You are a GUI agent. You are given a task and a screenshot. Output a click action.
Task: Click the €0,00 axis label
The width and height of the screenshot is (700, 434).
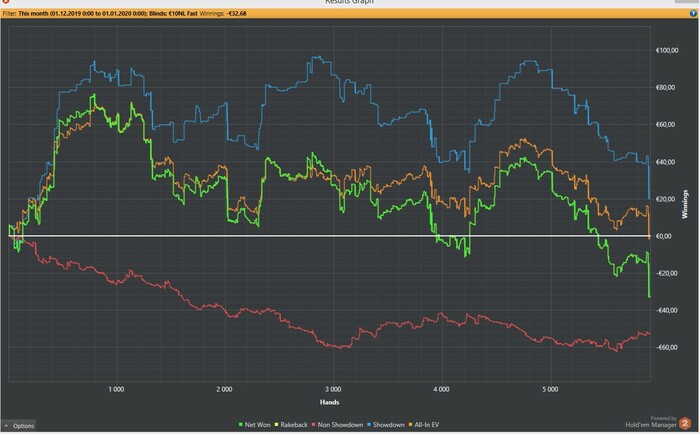664,236
